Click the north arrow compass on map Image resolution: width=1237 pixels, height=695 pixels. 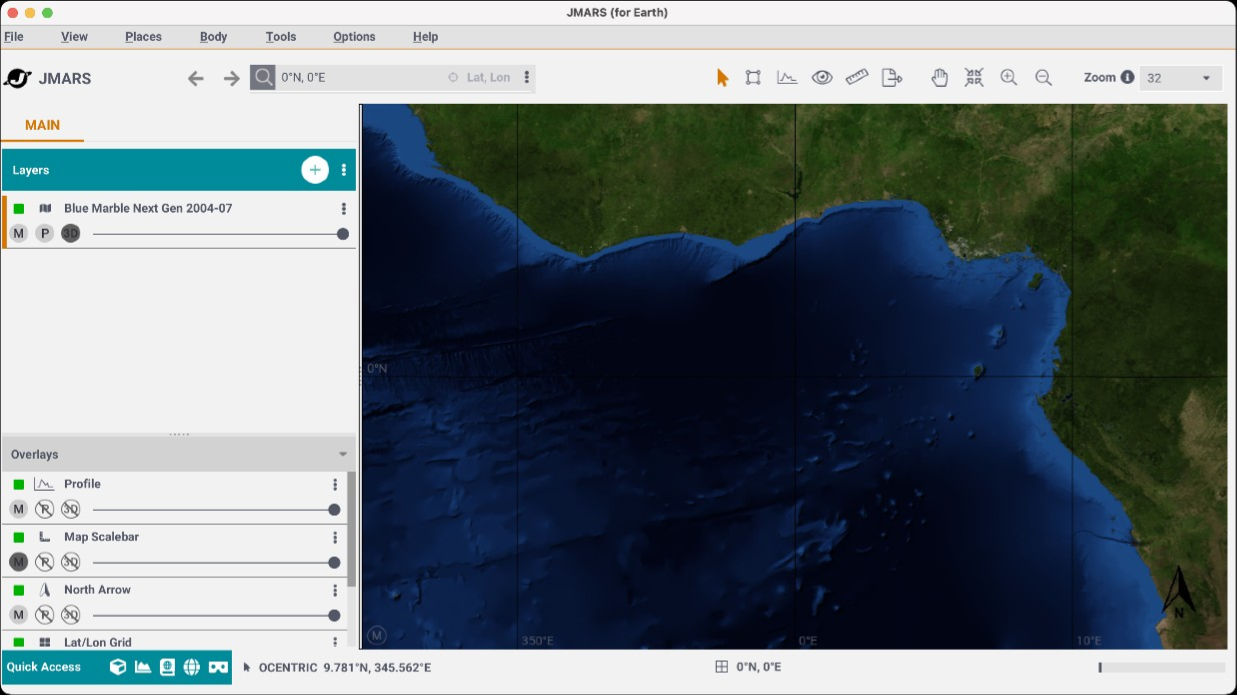[x=1179, y=592]
